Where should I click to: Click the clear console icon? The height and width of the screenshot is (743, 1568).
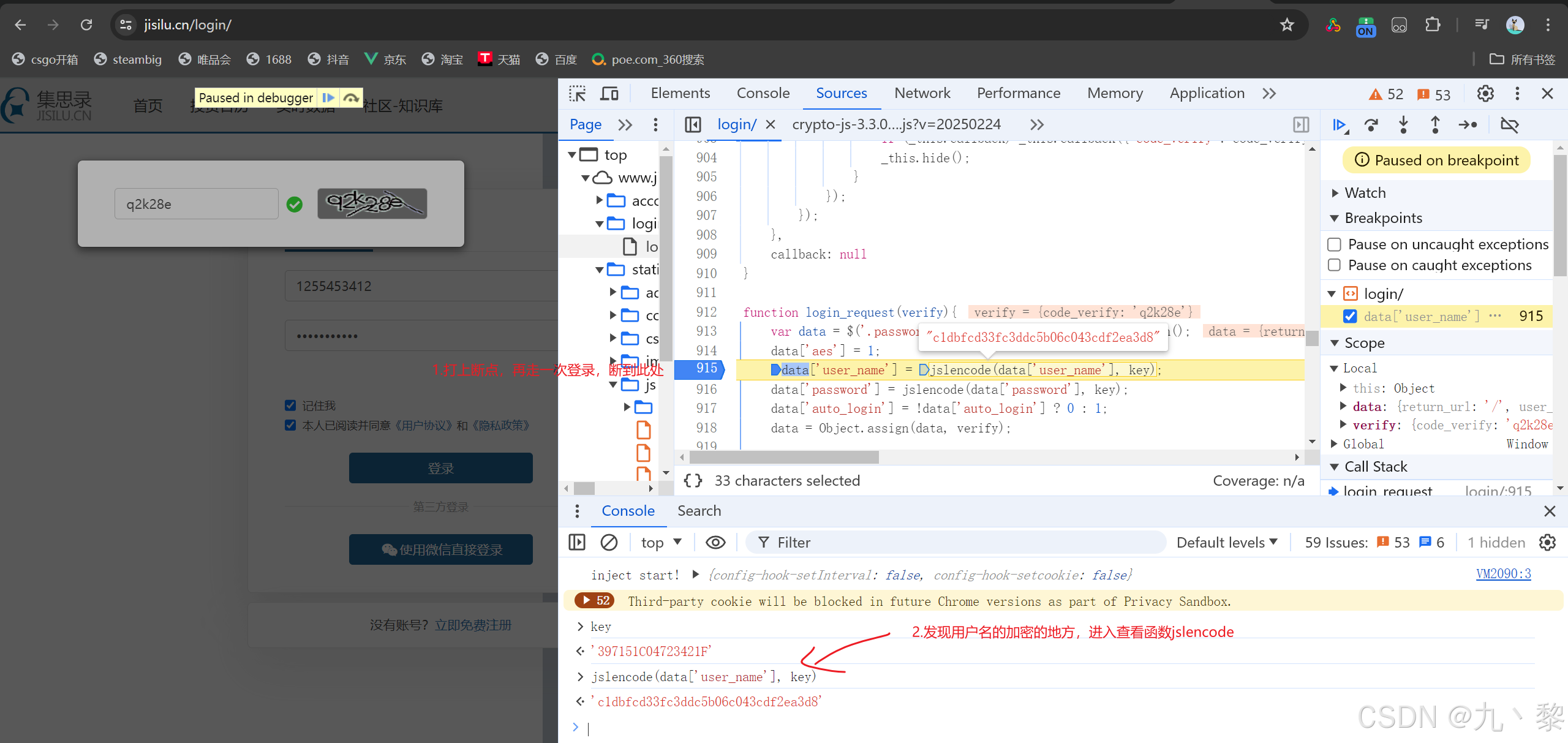(x=609, y=543)
